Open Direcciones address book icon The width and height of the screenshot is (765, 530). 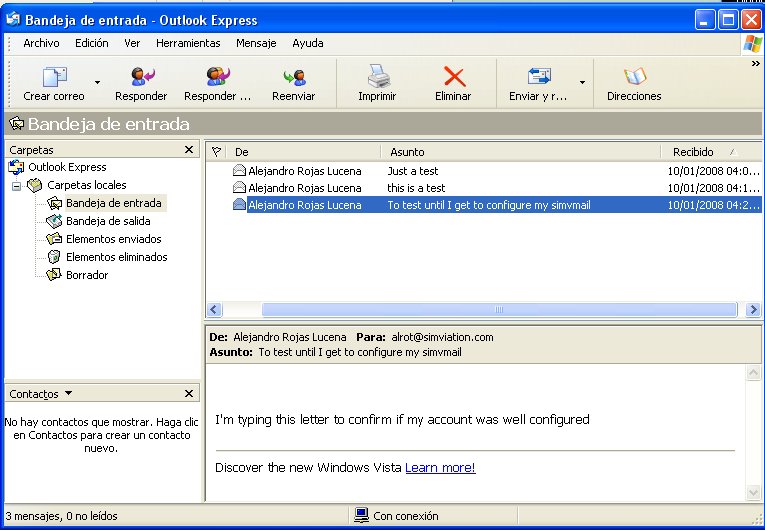click(x=634, y=77)
